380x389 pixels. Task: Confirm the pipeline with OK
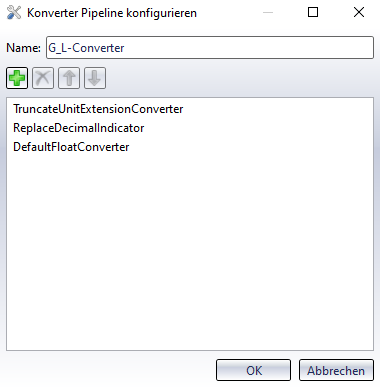coord(253,370)
